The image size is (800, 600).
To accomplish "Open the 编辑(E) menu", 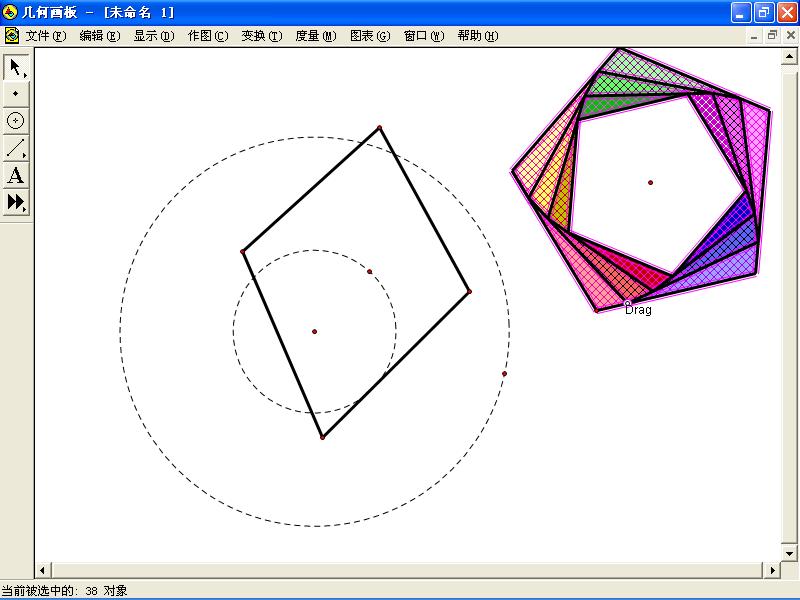I will [x=100, y=36].
